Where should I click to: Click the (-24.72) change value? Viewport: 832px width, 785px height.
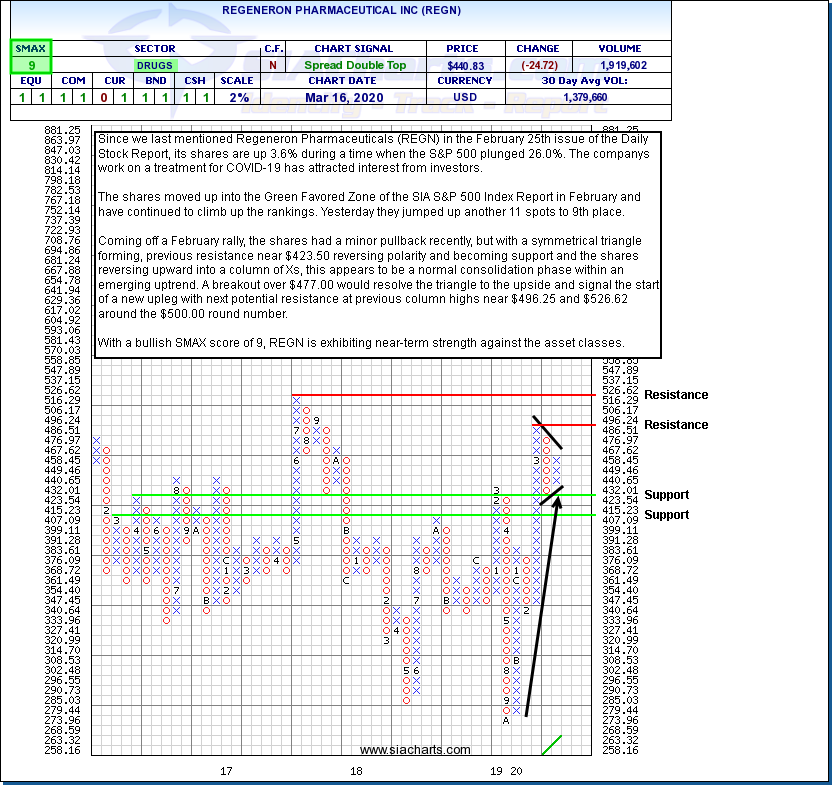(537, 65)
